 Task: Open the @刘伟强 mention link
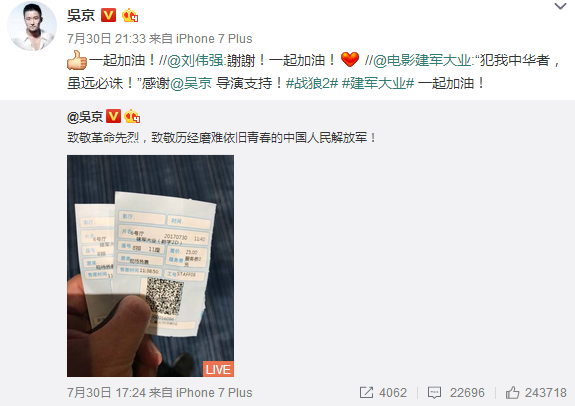[x=195, y=60]
